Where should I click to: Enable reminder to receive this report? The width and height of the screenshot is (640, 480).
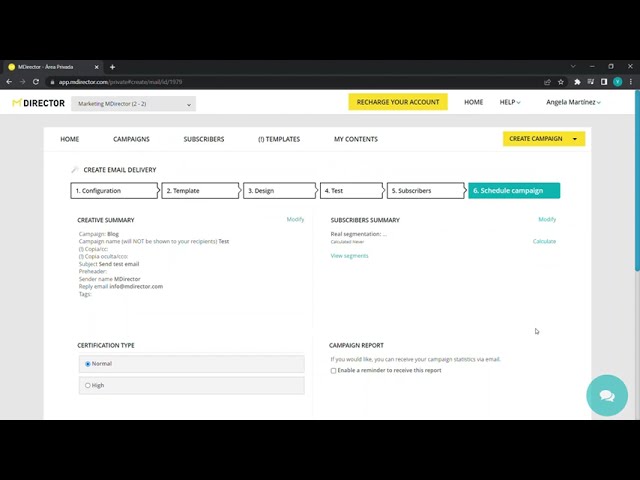(333, 371)
